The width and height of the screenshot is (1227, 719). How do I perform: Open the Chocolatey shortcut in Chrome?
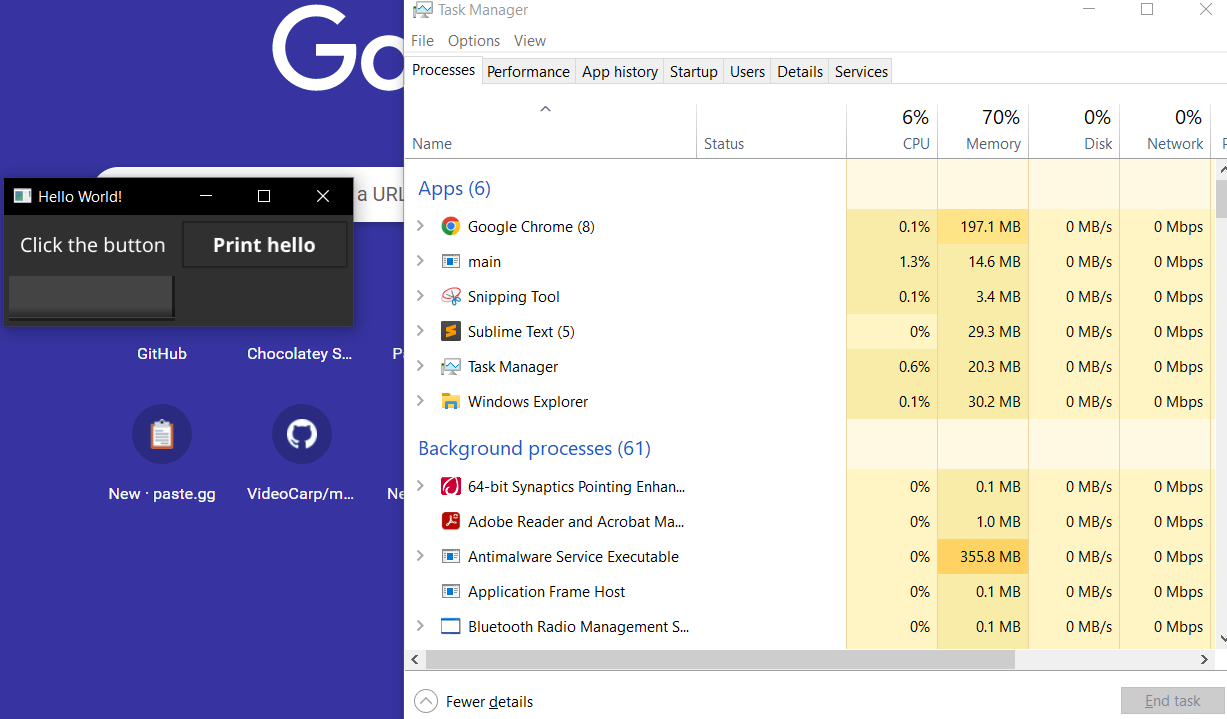300,354
